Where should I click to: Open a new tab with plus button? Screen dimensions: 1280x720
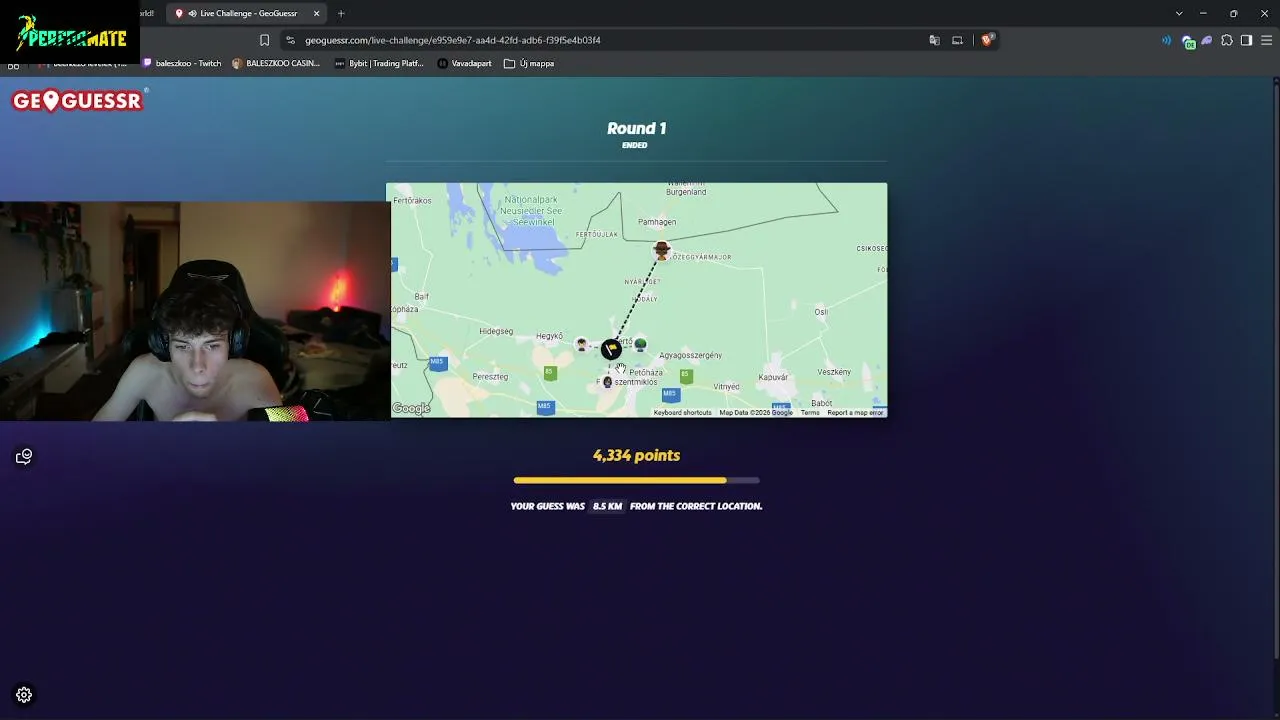pyautogui.click(x=341, y=13)
